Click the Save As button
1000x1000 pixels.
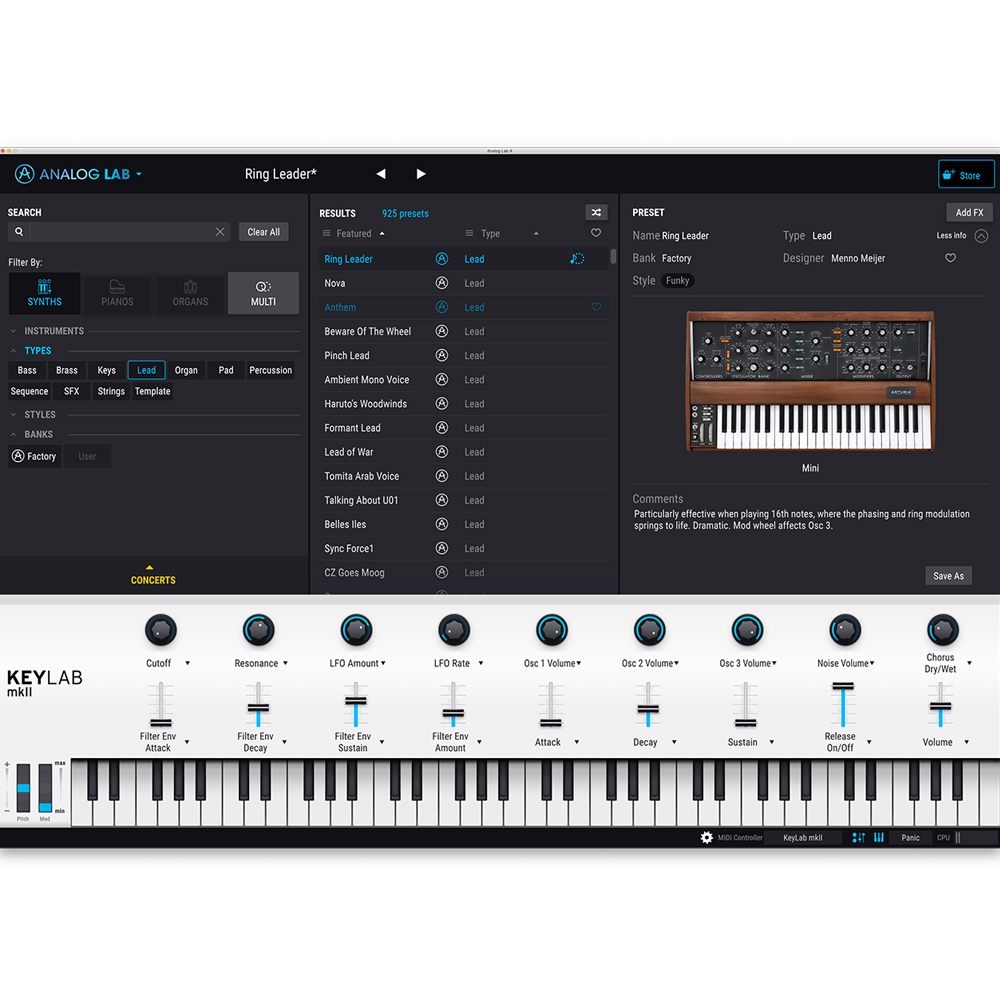948,575
